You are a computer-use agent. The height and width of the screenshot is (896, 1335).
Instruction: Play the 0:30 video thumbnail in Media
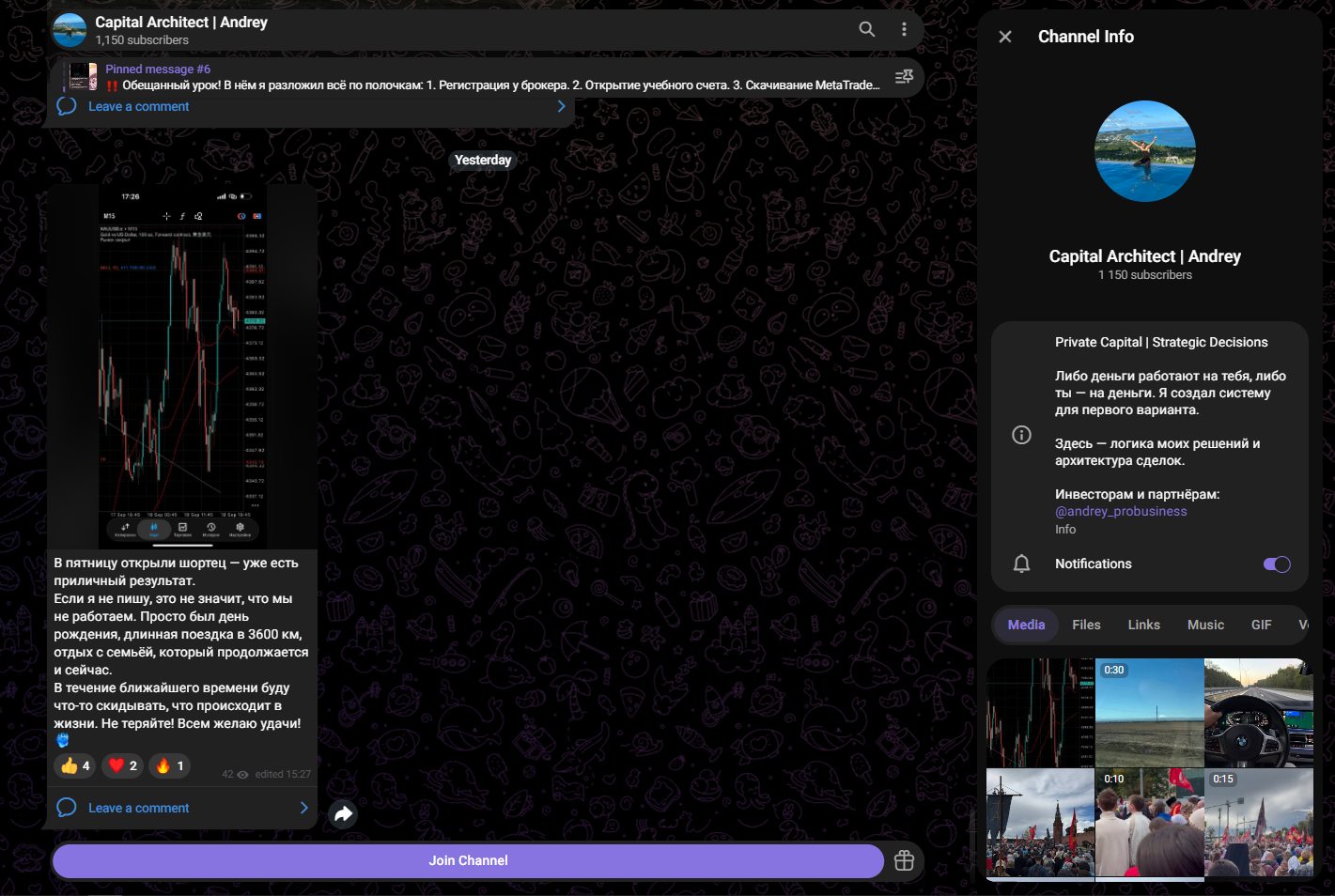point(1150,713)
